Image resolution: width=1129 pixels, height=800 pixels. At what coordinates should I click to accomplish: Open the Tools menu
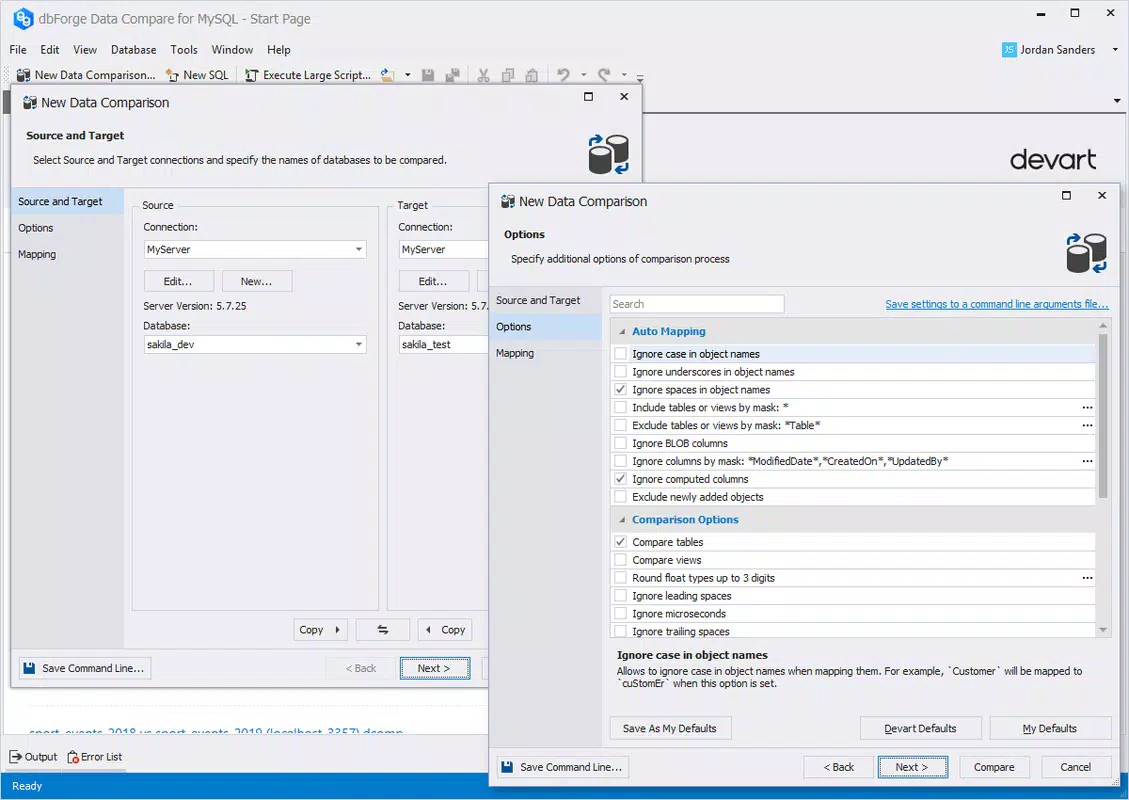(x=184, y=50)
